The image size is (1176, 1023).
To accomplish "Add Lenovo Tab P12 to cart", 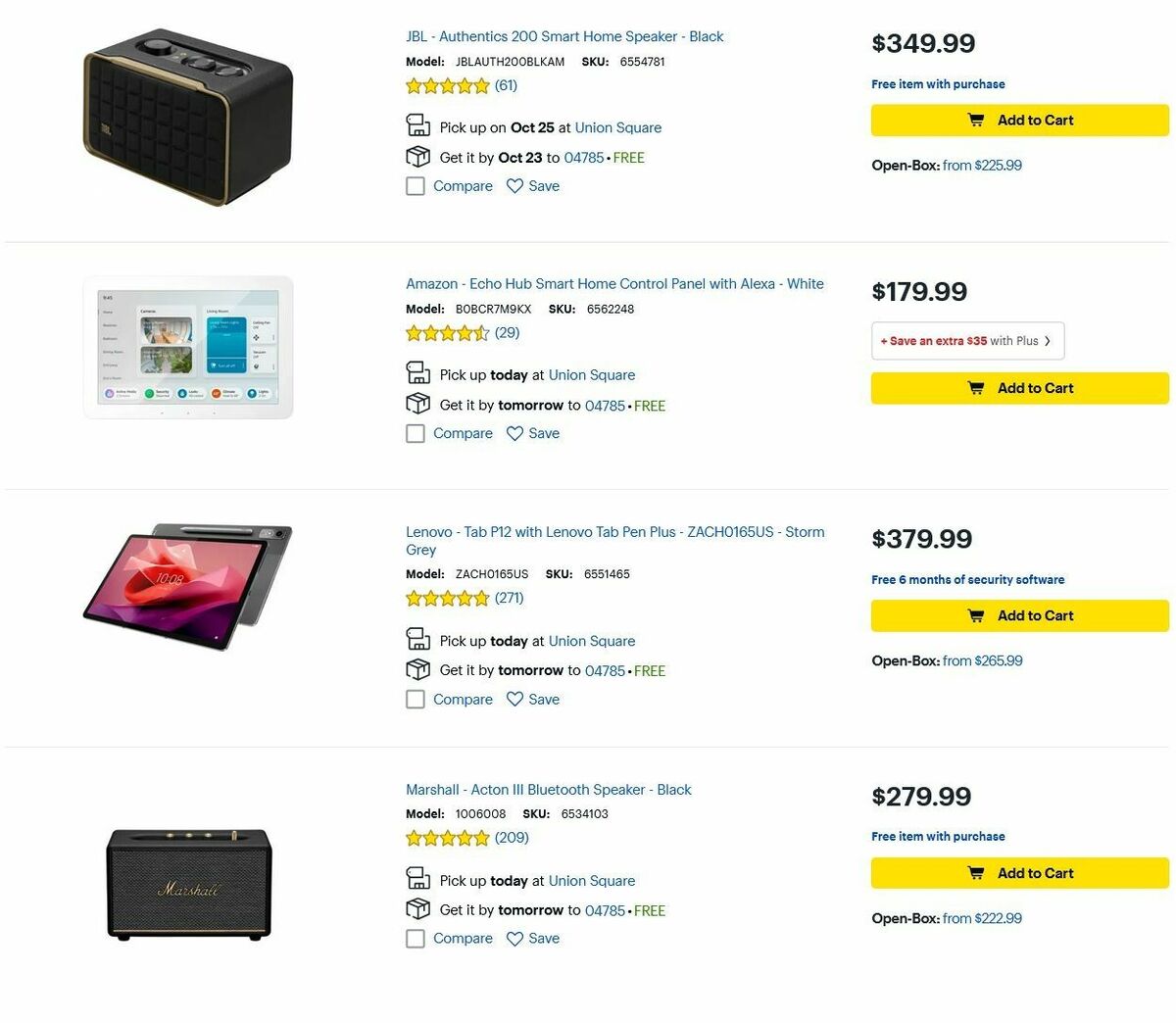I will point(1019,615).
